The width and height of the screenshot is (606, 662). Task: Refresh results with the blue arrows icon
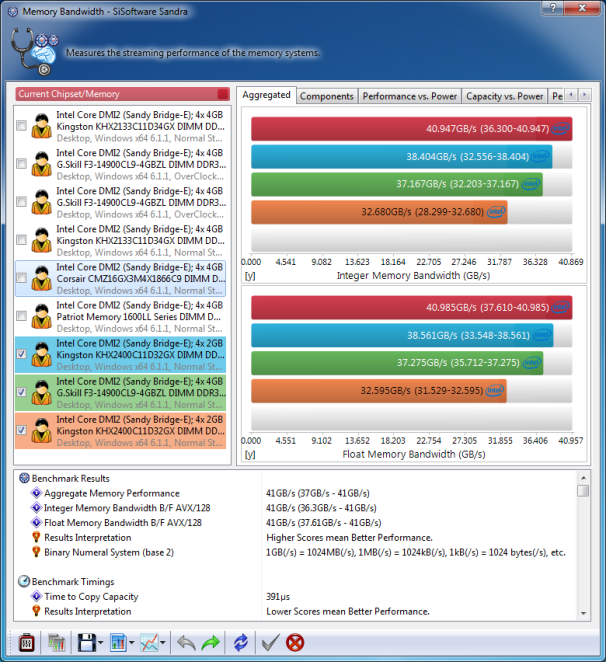coord(241,643)
